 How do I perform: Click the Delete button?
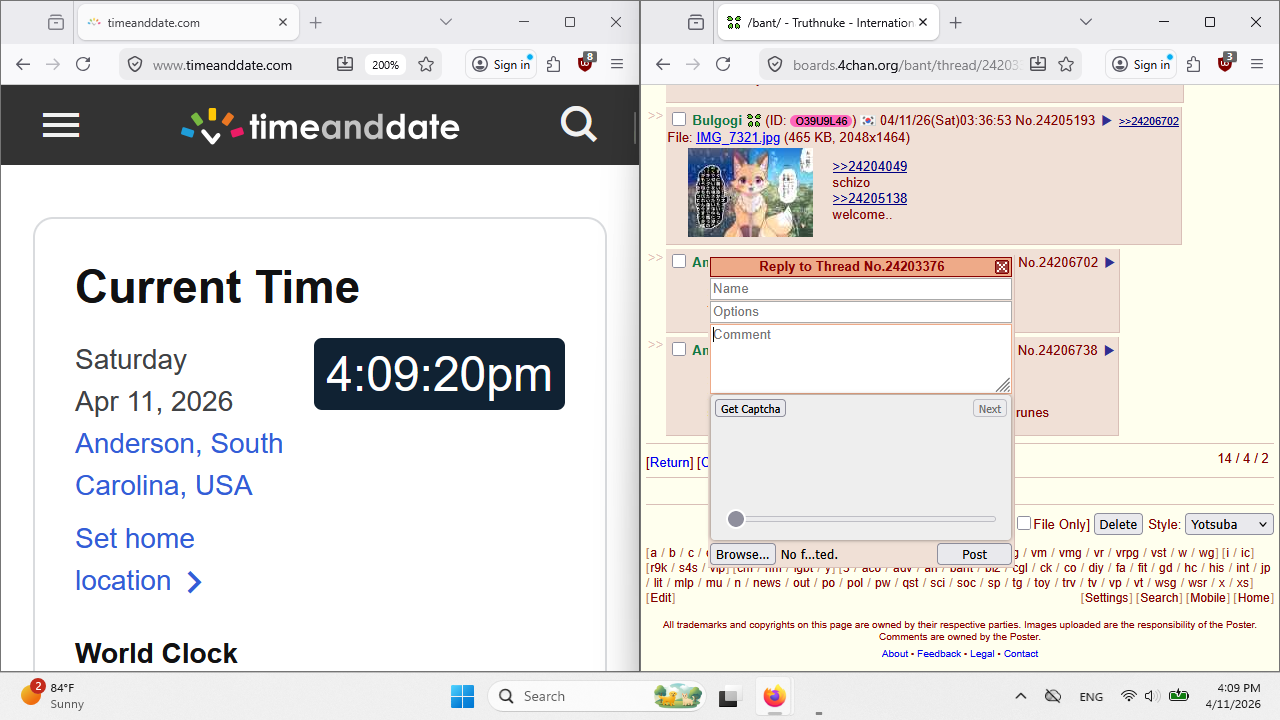point(1118,524)
